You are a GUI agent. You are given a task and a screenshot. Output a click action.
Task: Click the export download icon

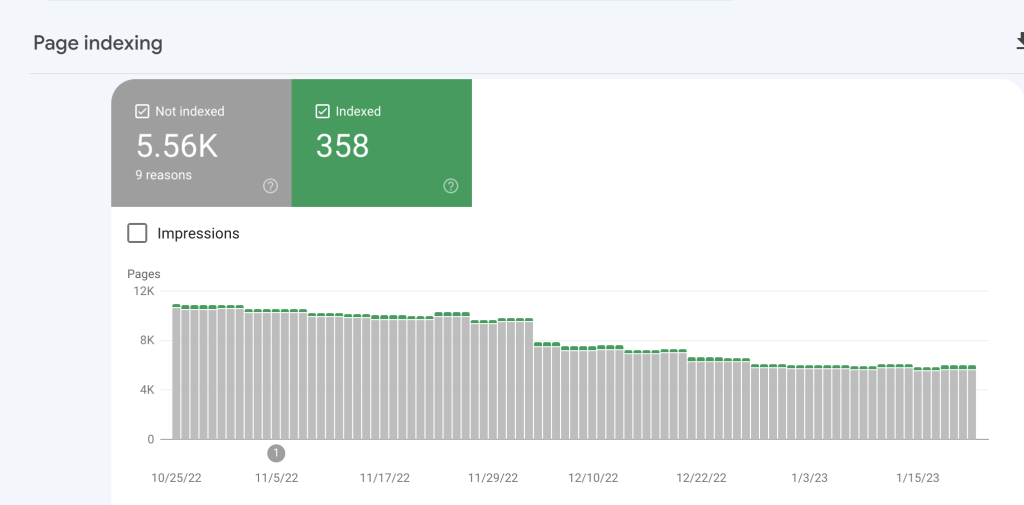(x=1019, y=42)
